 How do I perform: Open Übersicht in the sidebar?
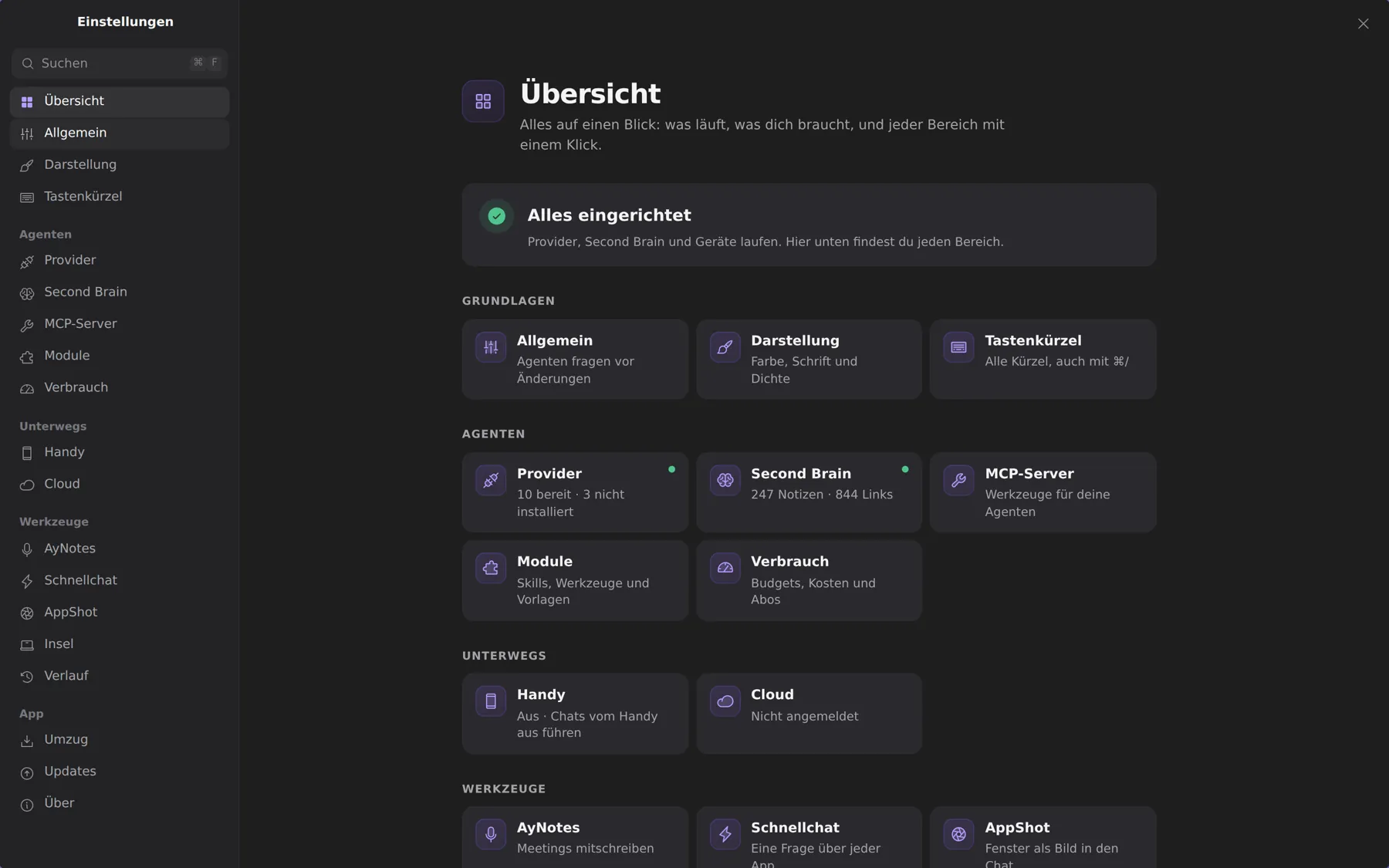(120, 102)
